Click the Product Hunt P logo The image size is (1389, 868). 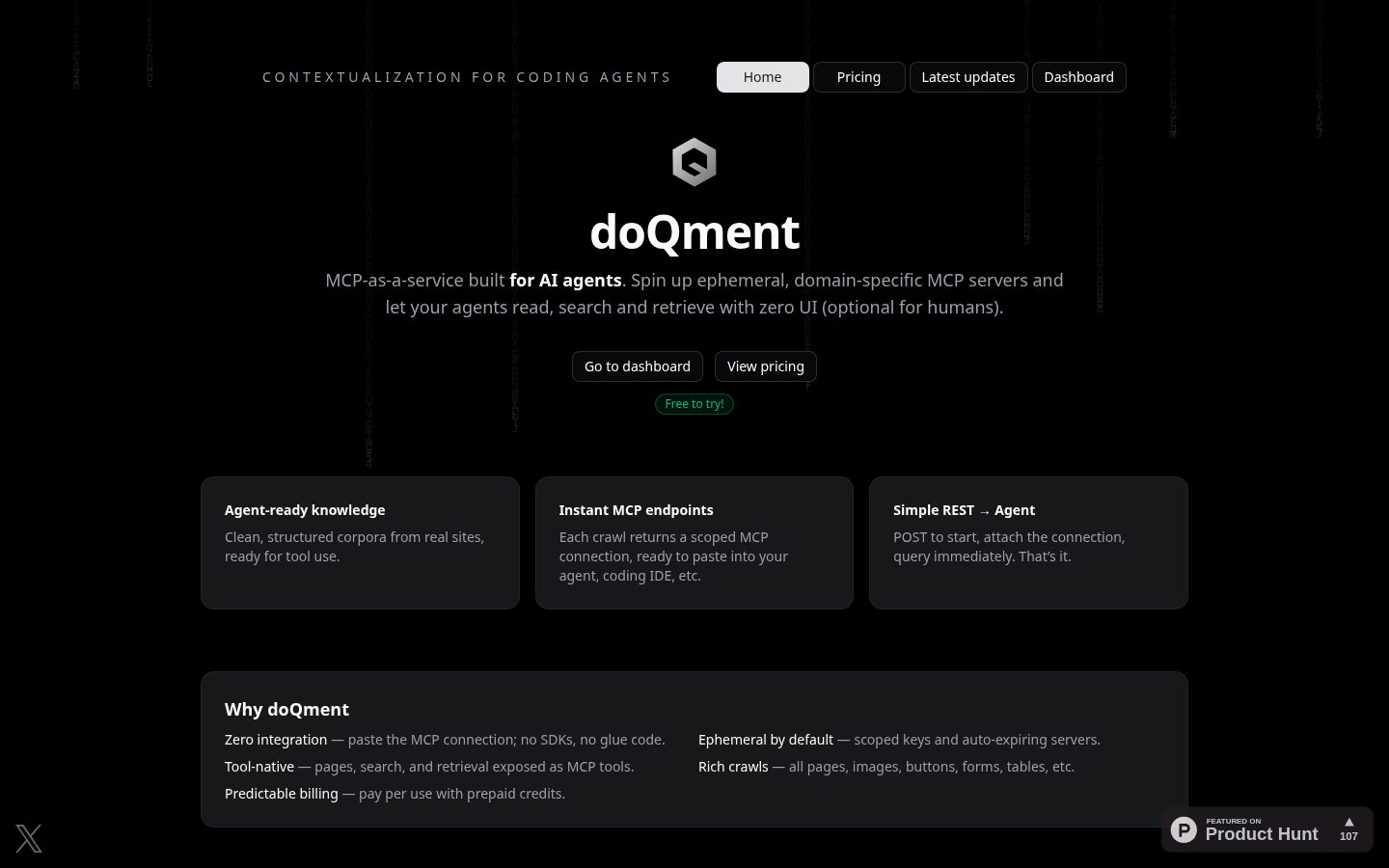[x=1184, y=829]
